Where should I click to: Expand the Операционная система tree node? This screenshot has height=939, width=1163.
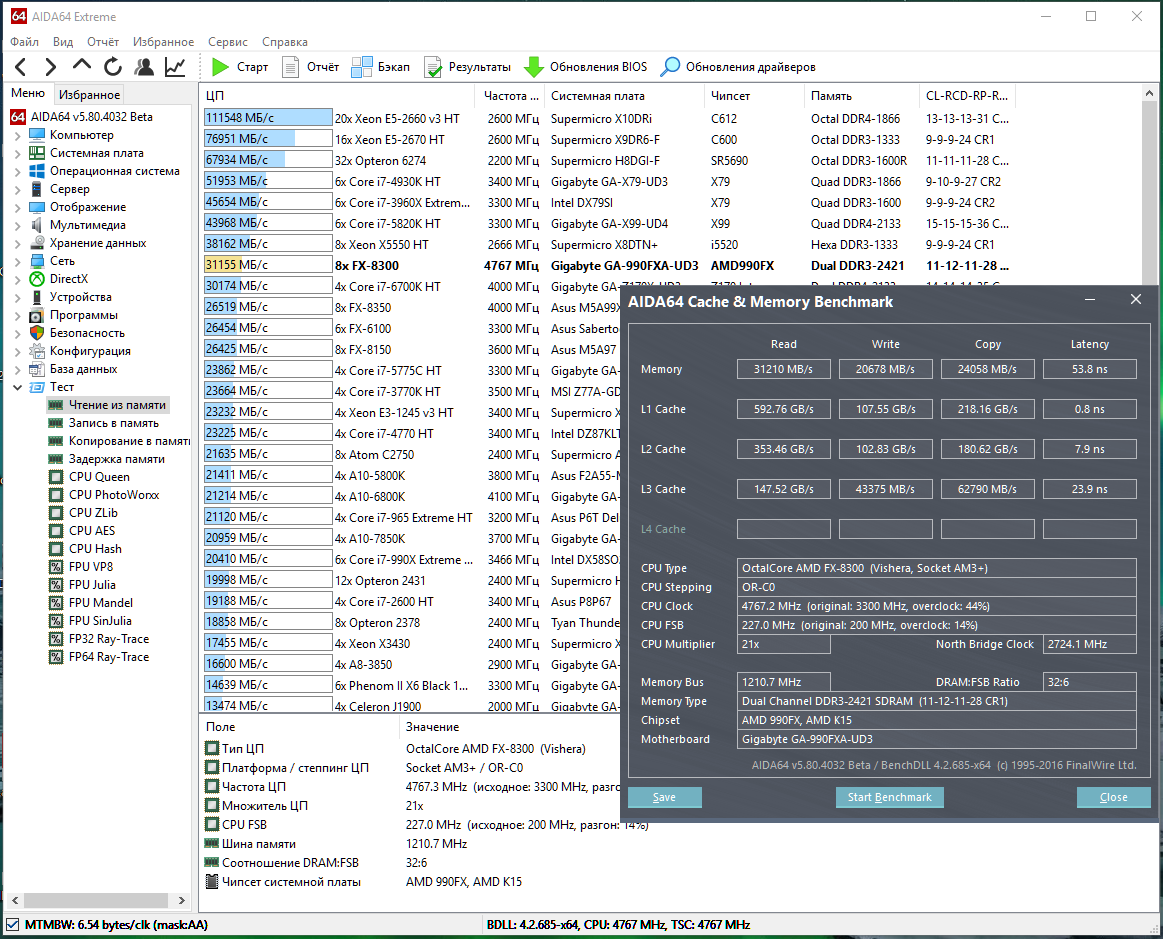tap(18, 171)
